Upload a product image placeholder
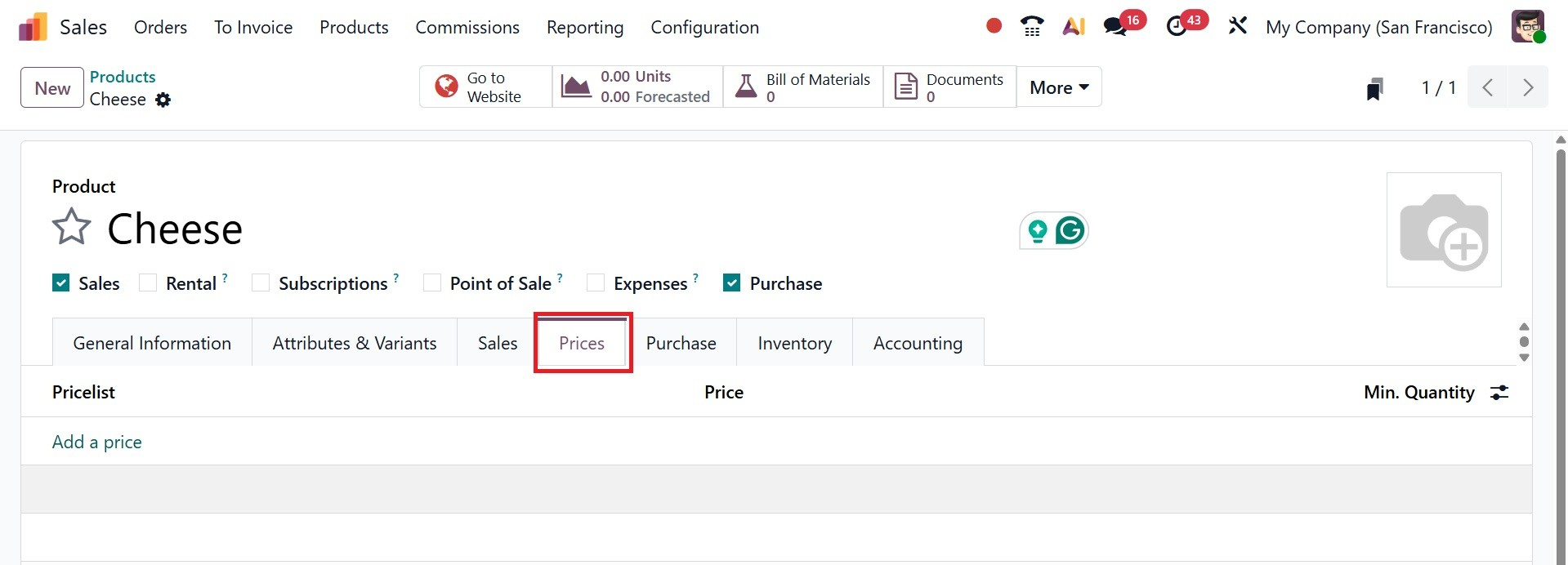Viewport: 1568px width, 565px height. point(1444,230)
